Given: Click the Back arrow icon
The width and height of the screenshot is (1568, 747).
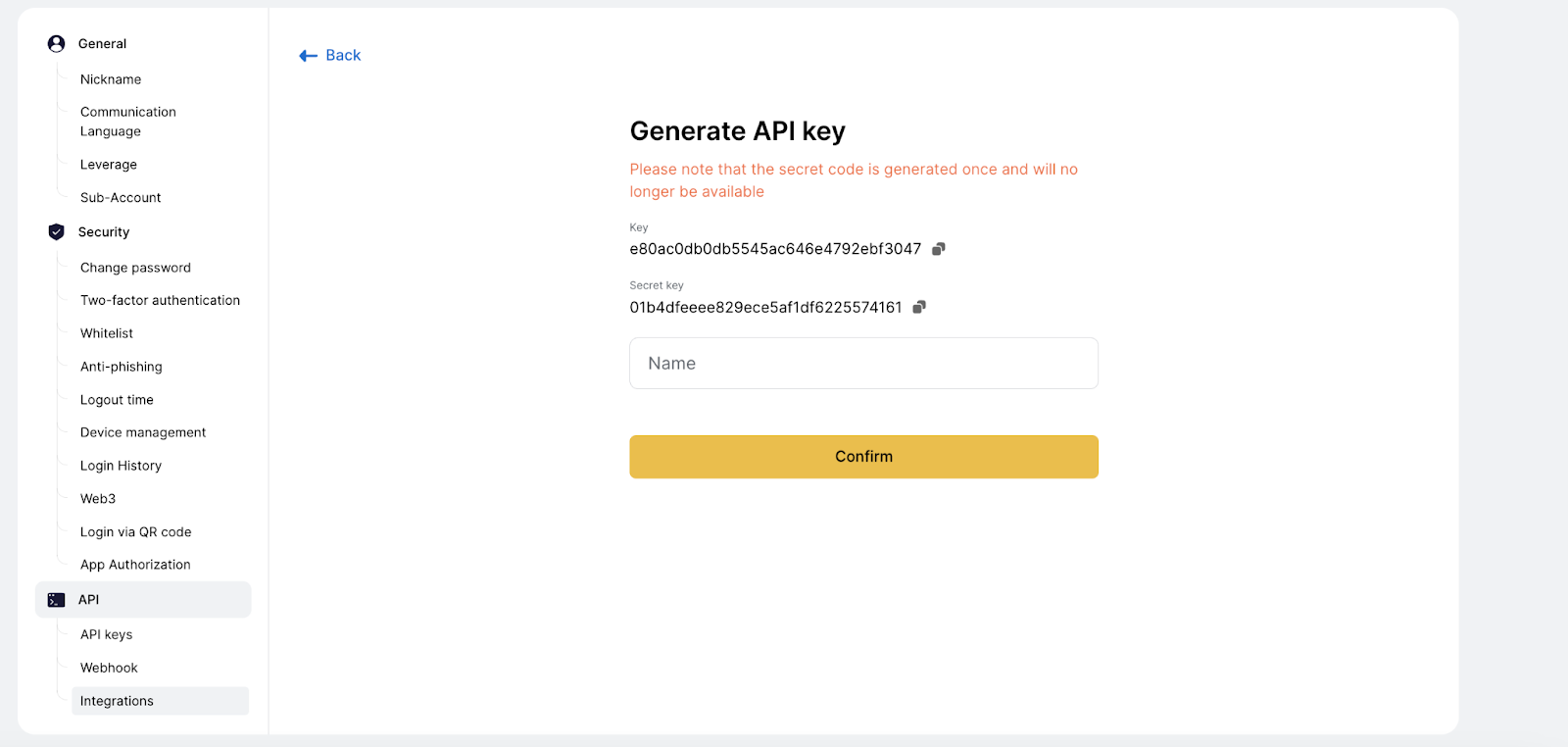Looking at the screenshot, I should click(x=308, y=56).
